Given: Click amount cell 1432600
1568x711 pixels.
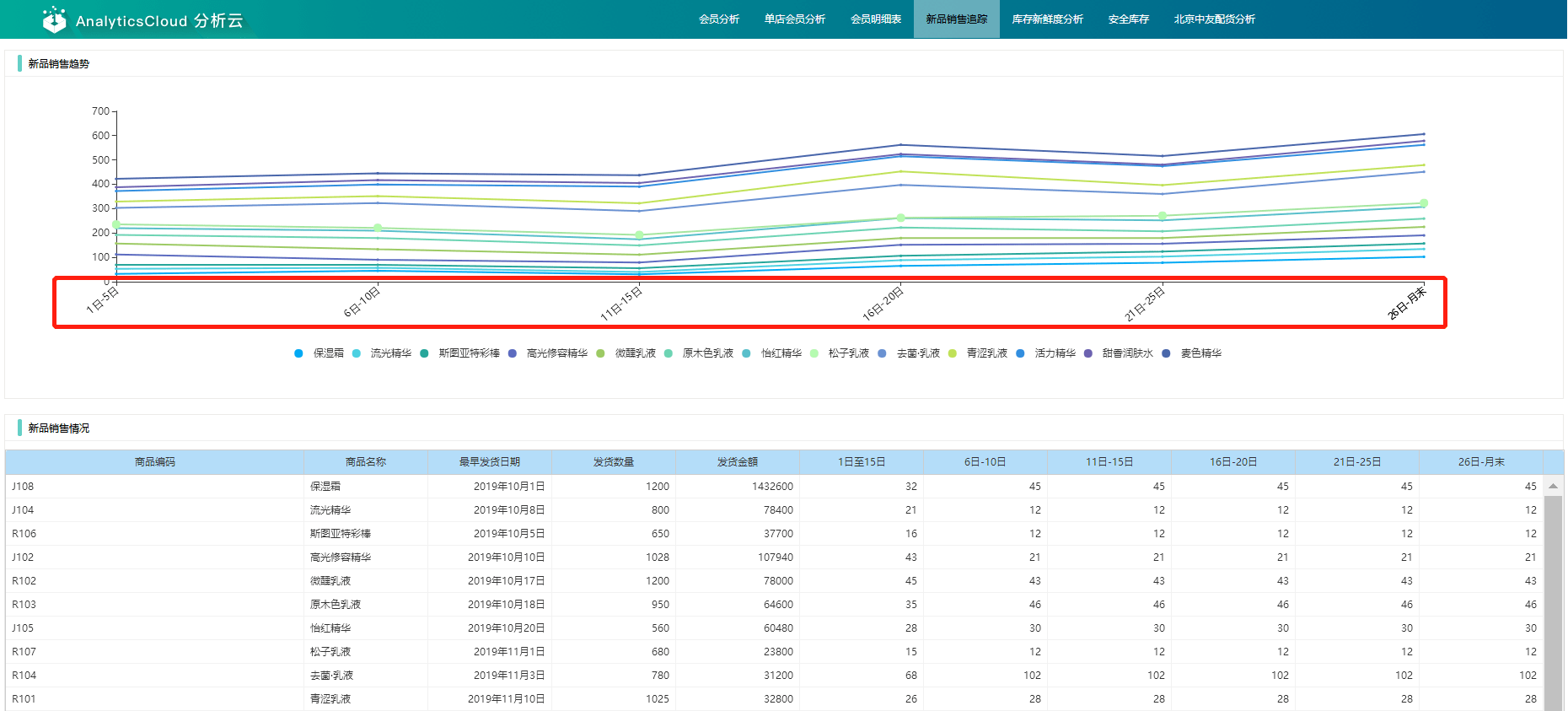Looking at the screenshot, I should click(738, 487).
